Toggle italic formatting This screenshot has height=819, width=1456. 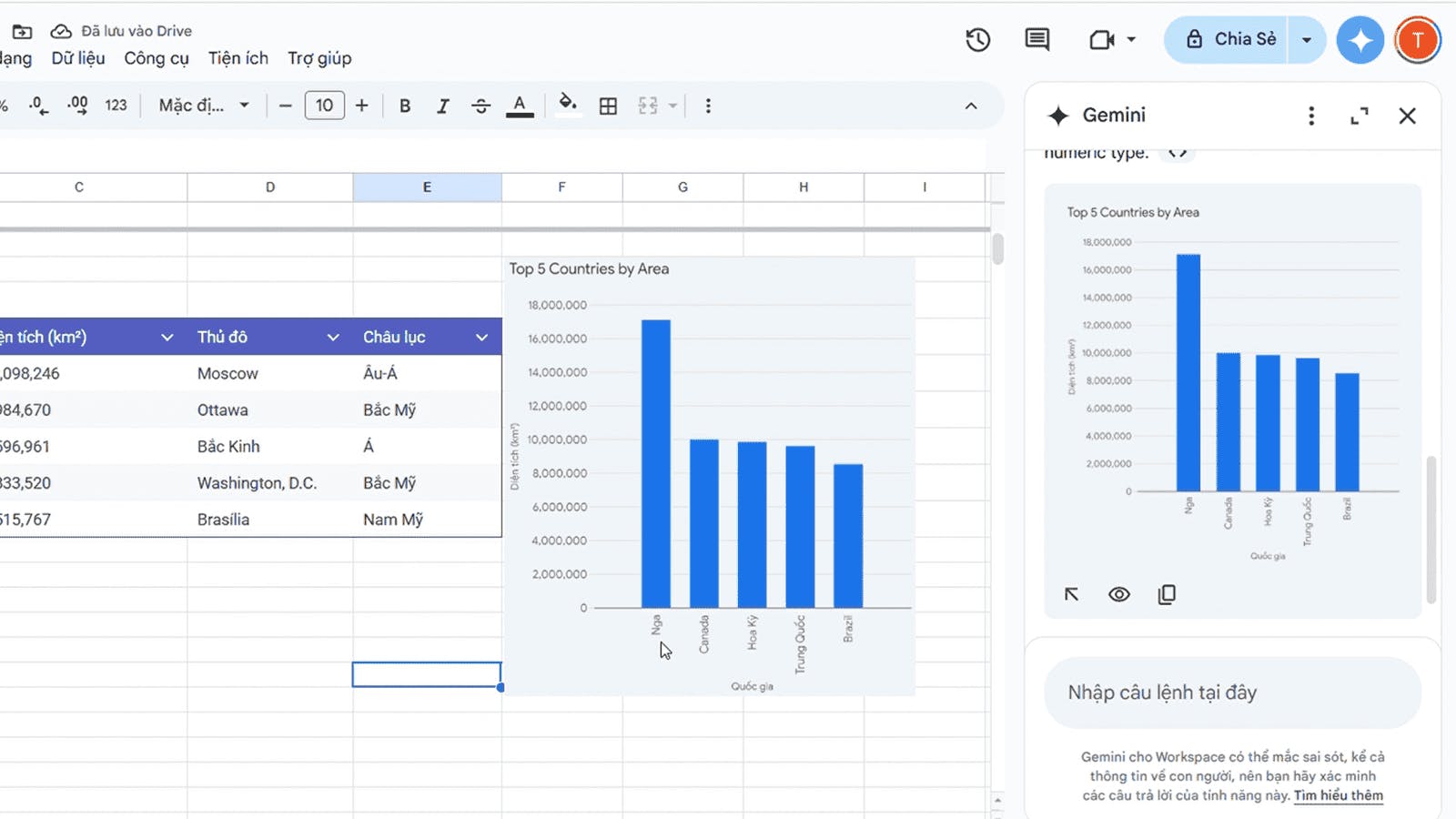[442, 106]
